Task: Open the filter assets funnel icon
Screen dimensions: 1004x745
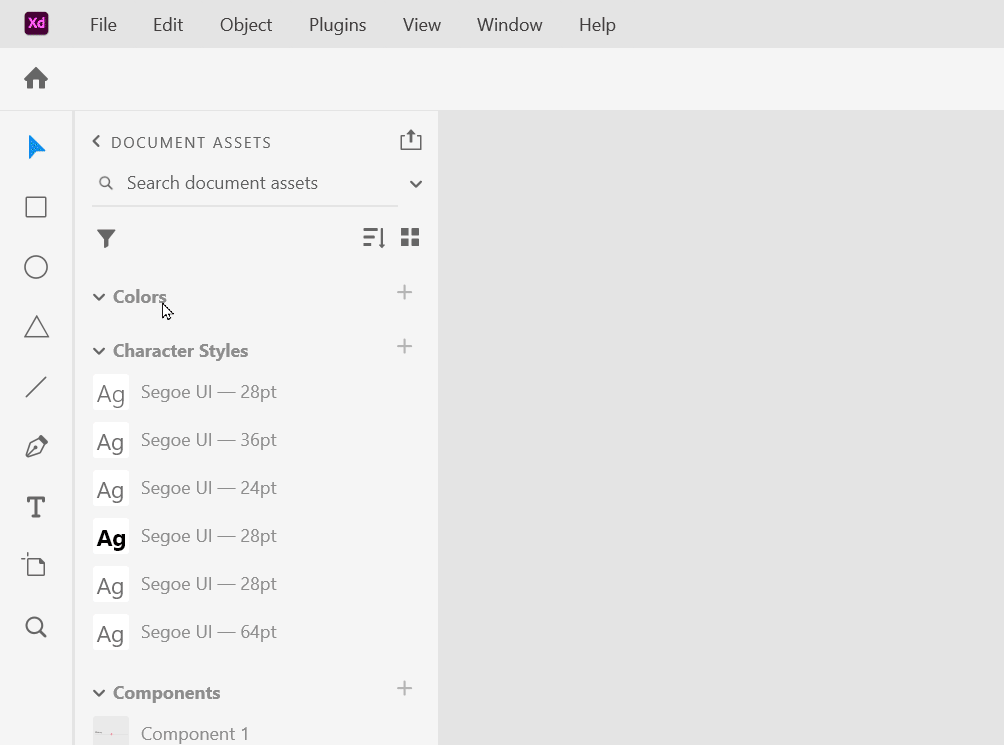Action: [x=106, y=238]
